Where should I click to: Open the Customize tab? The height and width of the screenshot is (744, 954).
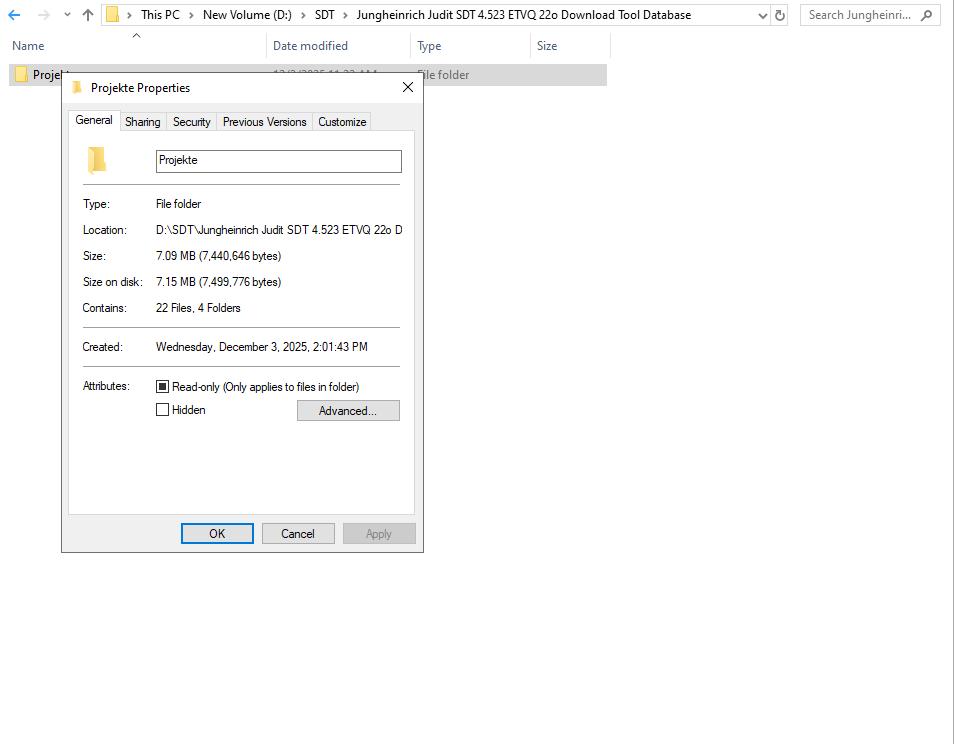[x=342, y=122]
